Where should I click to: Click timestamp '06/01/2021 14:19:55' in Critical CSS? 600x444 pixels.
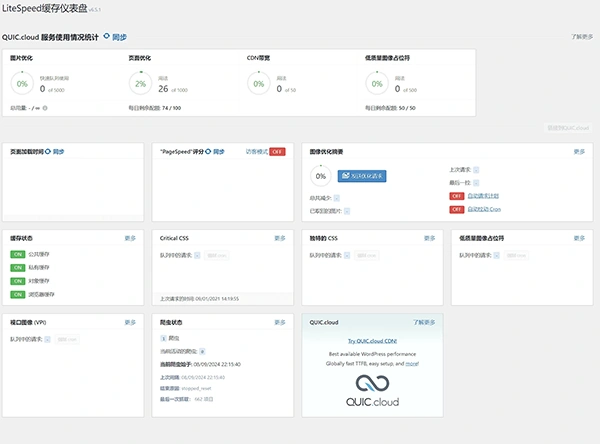tap(217, 299)
